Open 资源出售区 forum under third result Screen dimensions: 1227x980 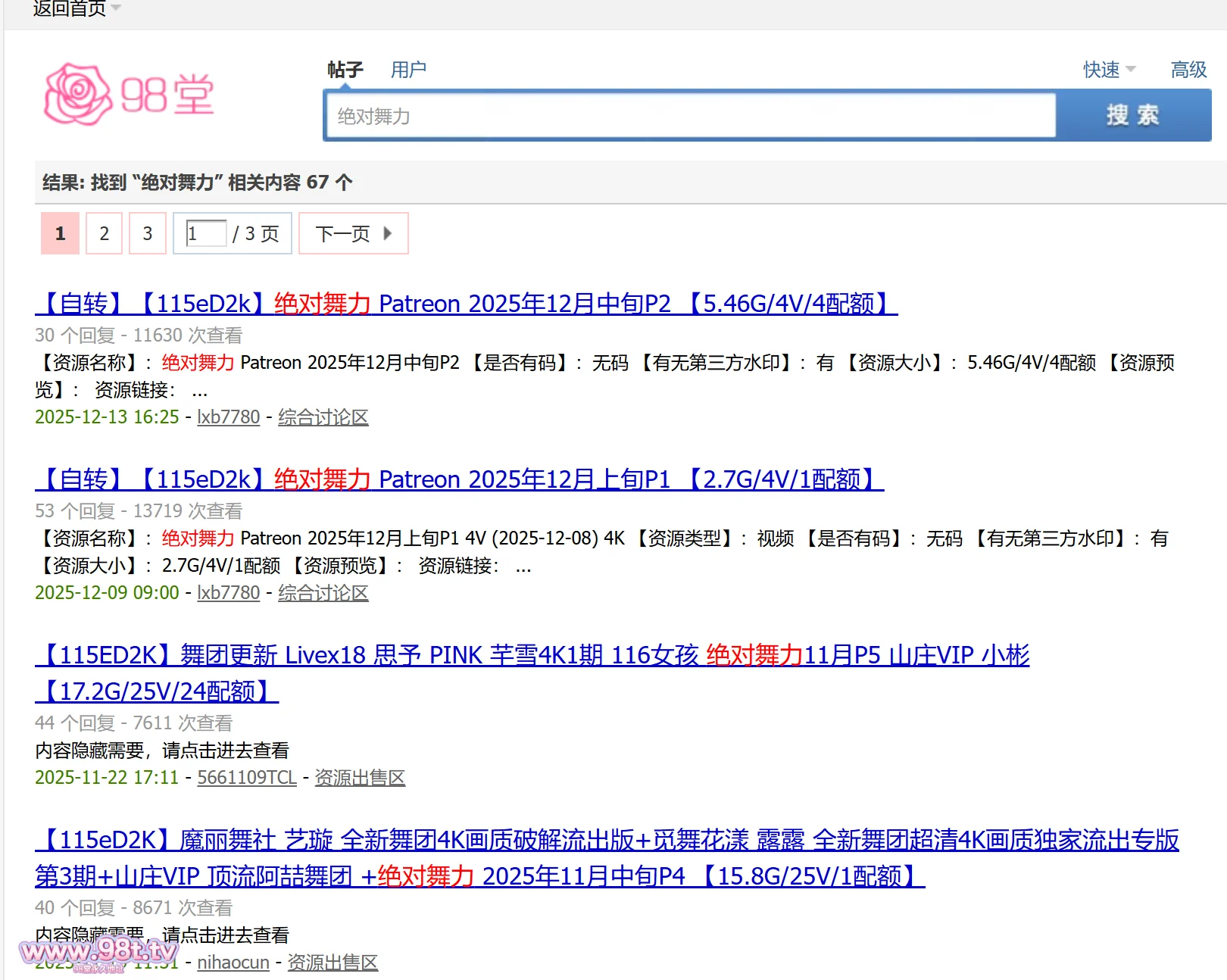tap(360, 778)
